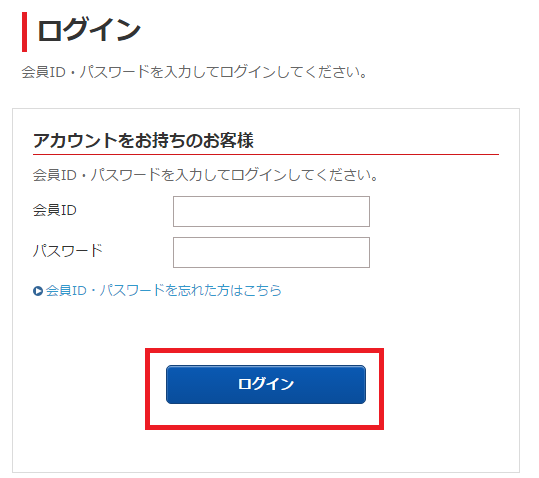Viewport: 539px width, 478px height.
Task: Click the instruction text under the page heading
Action: [x=195, y=72]
